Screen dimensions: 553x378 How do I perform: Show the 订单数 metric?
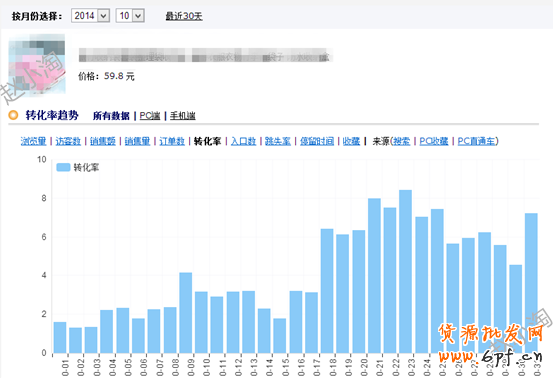pos(172,141)
